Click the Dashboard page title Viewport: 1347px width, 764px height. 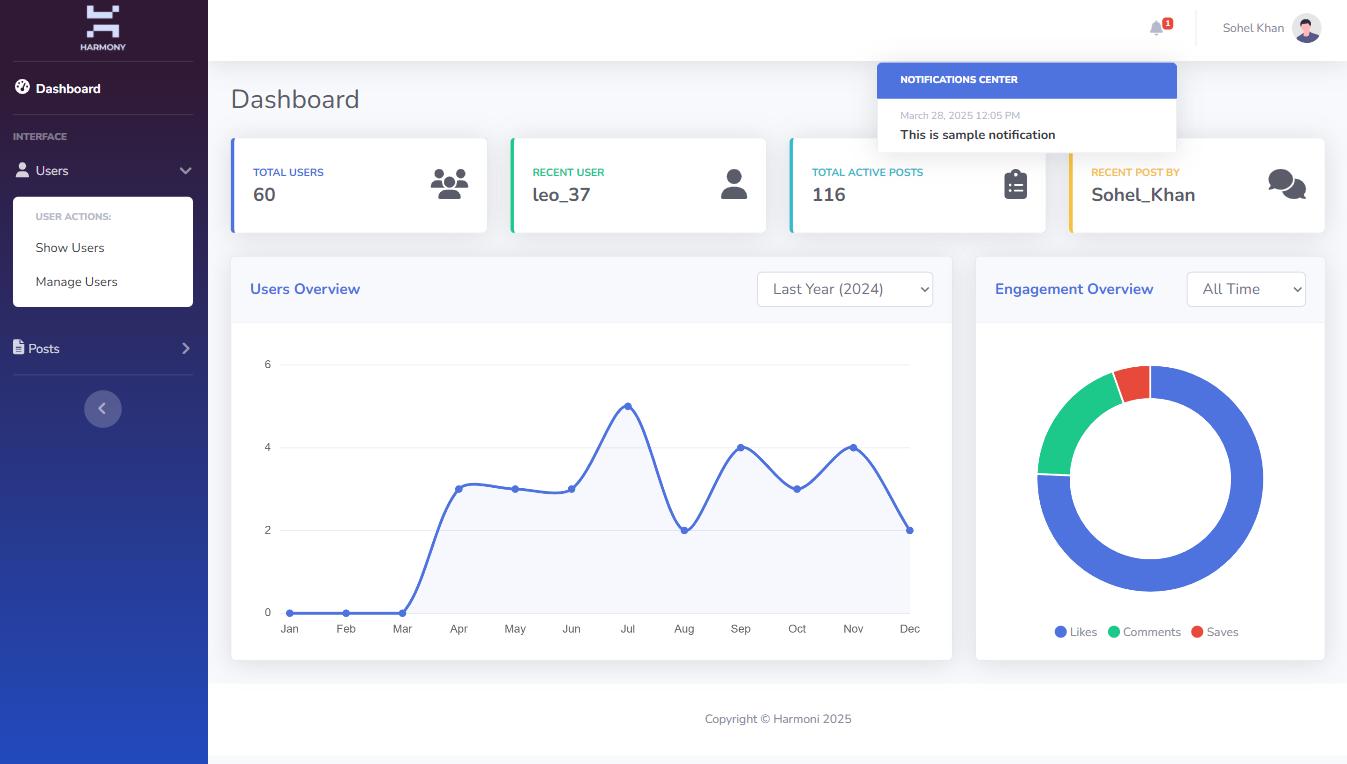pos(295,99)
